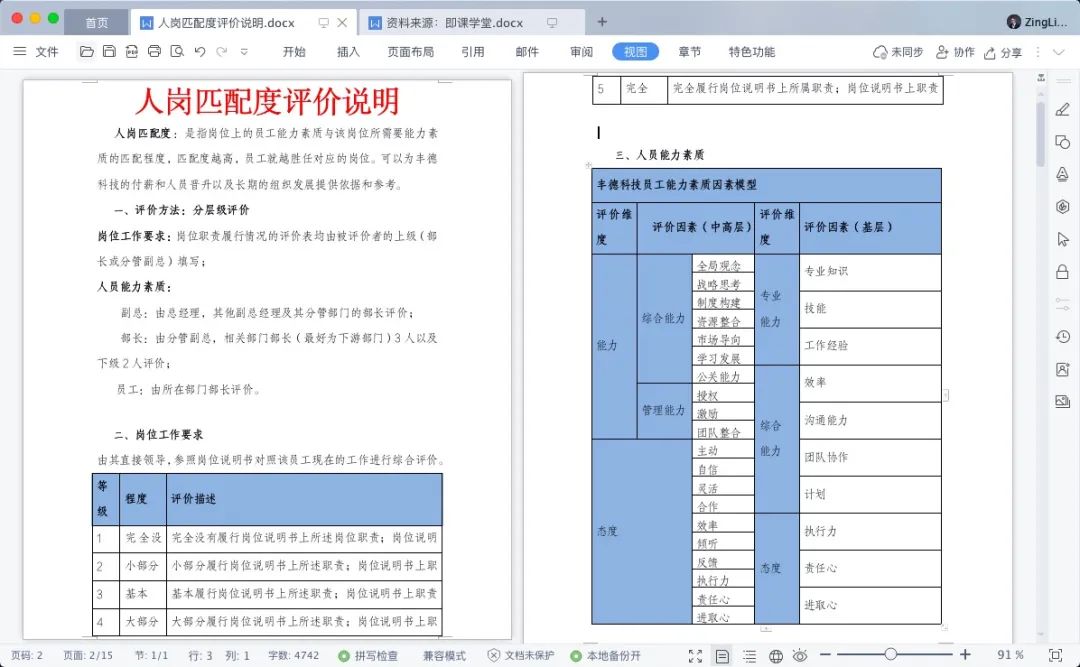Switch to the 插入 ribbon tab
This screenshot has height=667, width=1080.
pyautogui.click(x=348, y=52)
